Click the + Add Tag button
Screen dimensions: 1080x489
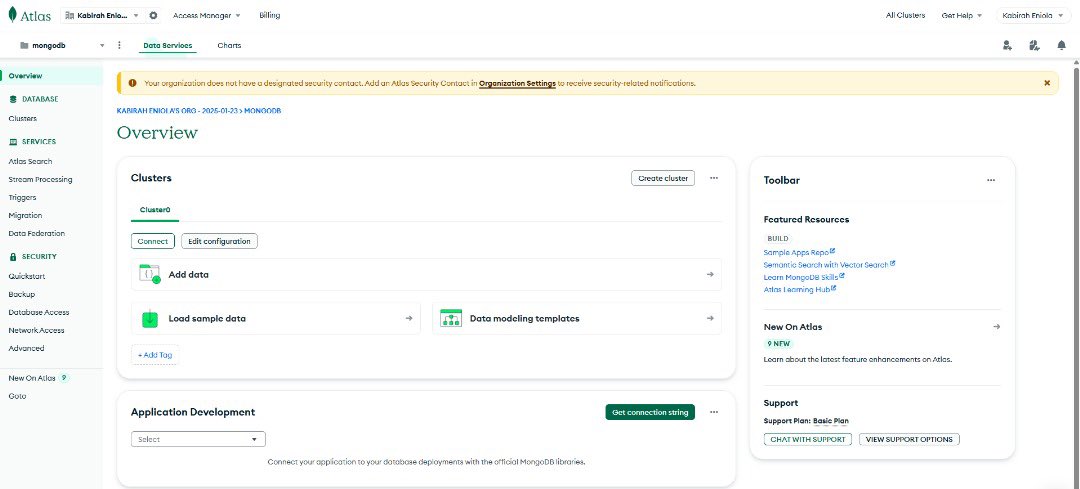[155, 355]
